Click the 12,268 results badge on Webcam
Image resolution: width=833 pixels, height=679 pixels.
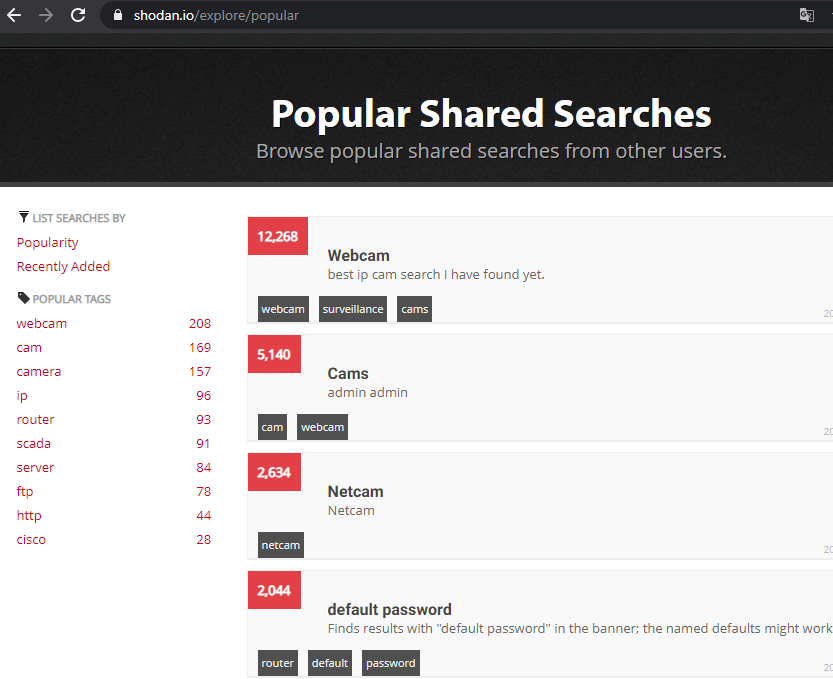click(277, 236)
